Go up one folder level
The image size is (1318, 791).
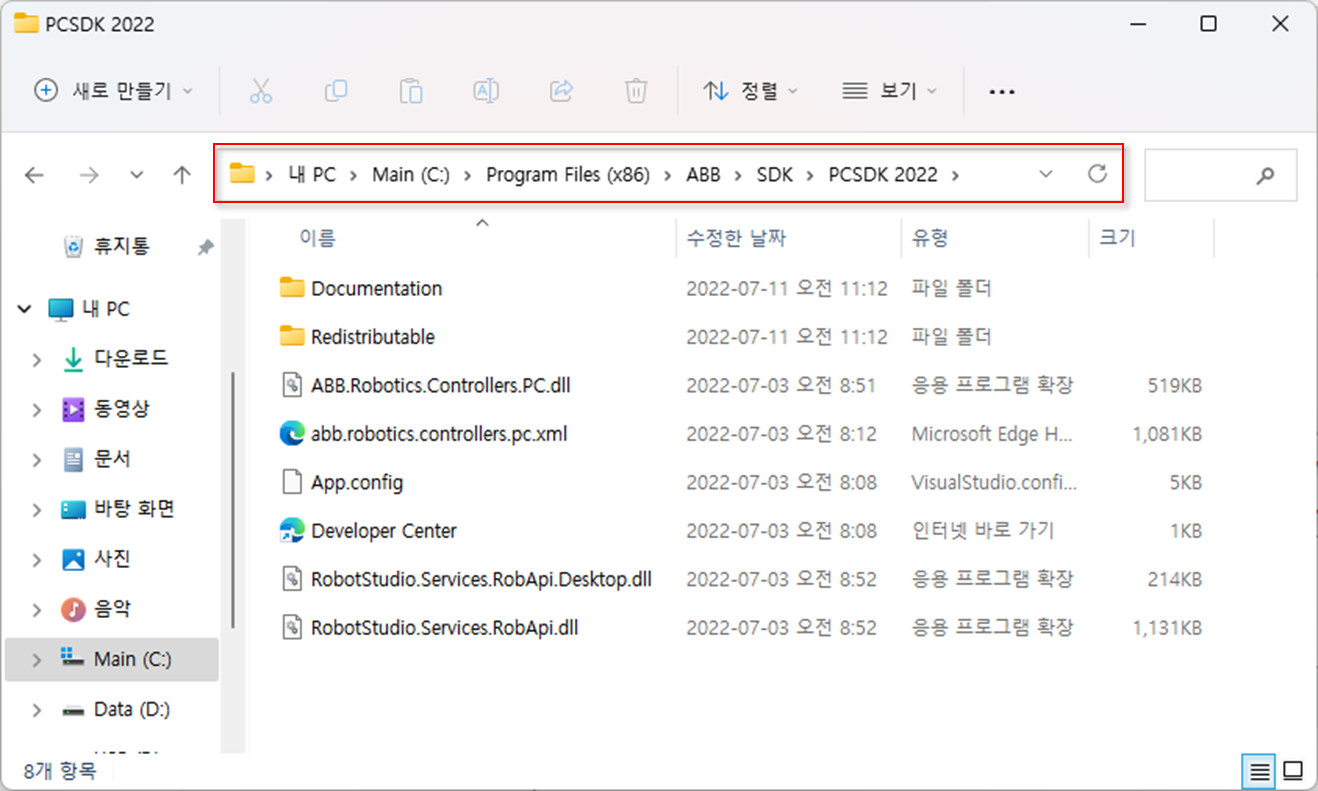pyautogui.click(x=182, y=175)
